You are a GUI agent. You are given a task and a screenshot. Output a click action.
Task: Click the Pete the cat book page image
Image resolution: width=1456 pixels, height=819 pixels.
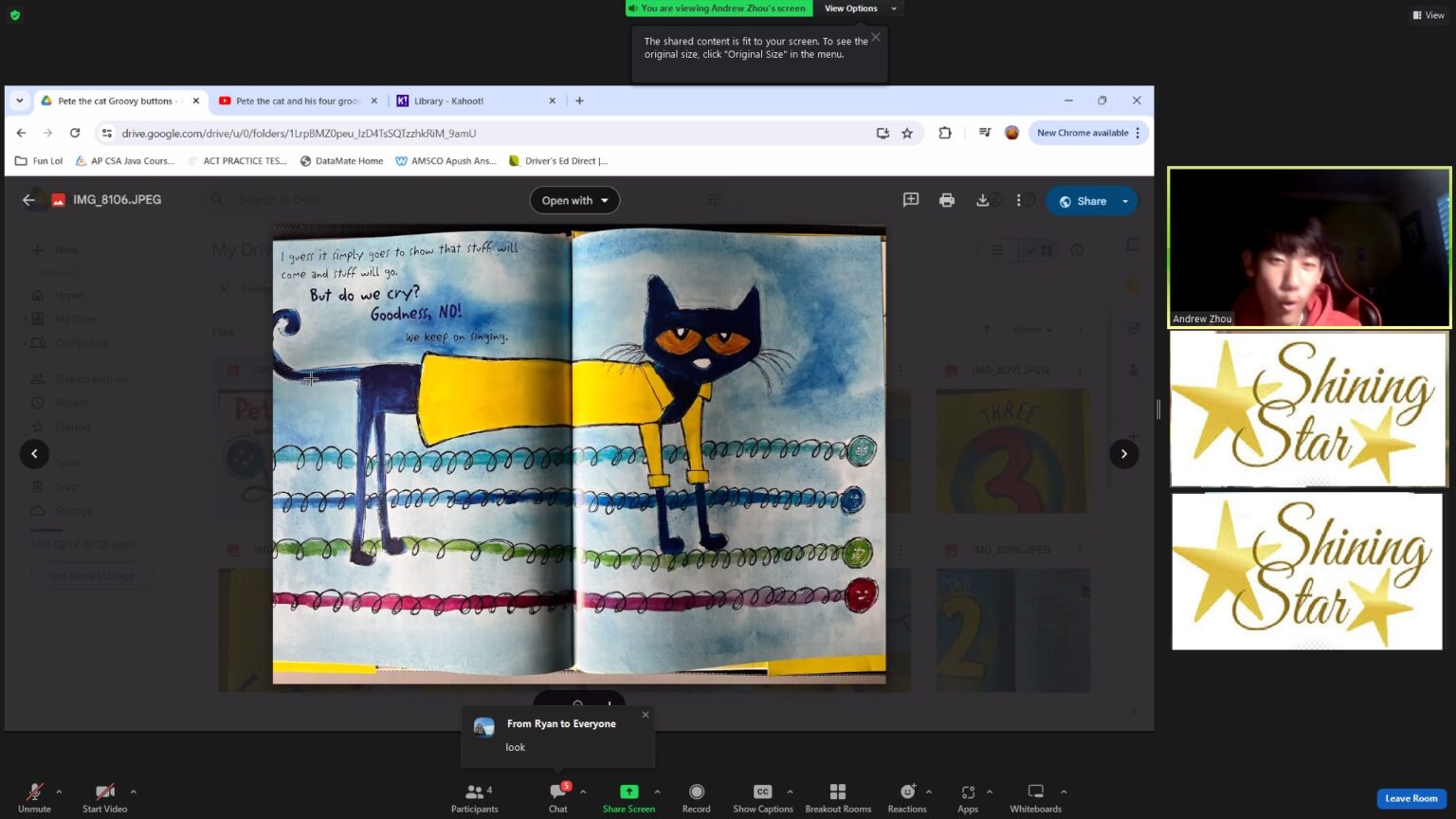pyautogui.click(x=579, y=455)
